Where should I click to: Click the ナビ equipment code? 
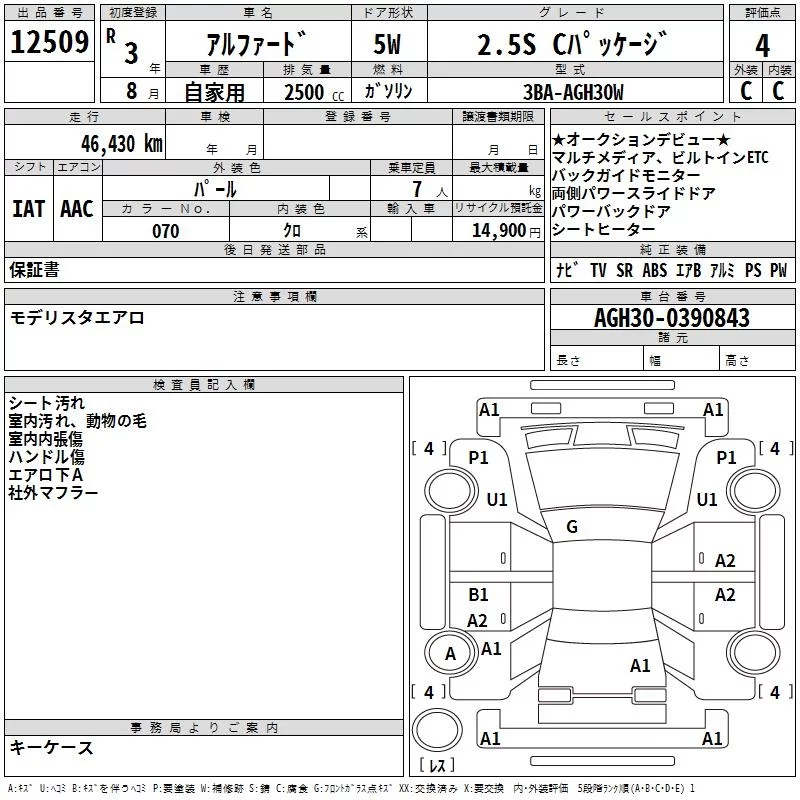566,270
